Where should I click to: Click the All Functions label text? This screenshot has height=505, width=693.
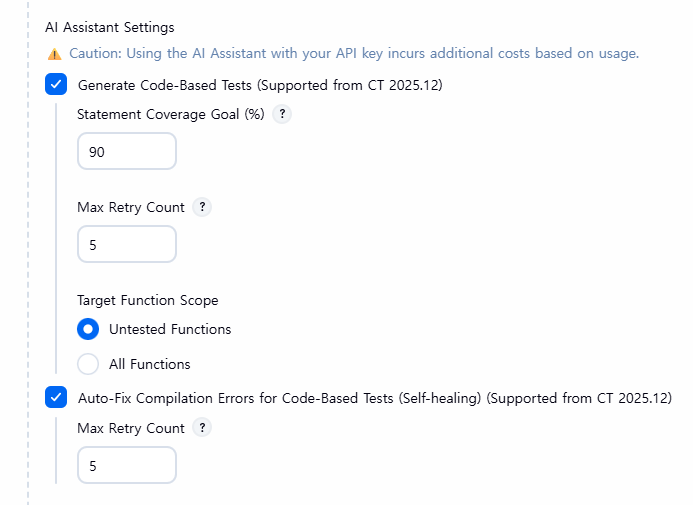point(150,364)
